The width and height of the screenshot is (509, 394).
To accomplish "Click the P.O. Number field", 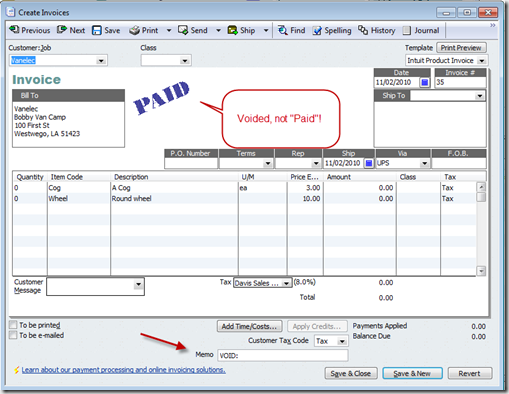I will click(191, 163).
